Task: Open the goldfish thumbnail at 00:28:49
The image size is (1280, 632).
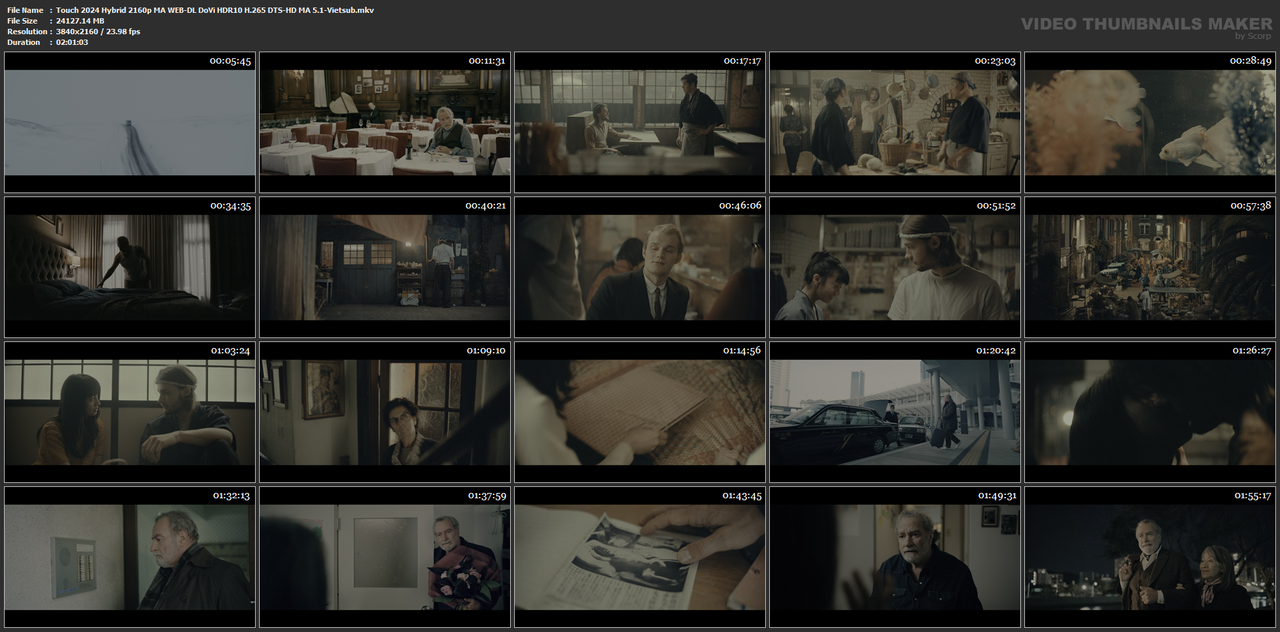Action: click(x=1150, y=122)
